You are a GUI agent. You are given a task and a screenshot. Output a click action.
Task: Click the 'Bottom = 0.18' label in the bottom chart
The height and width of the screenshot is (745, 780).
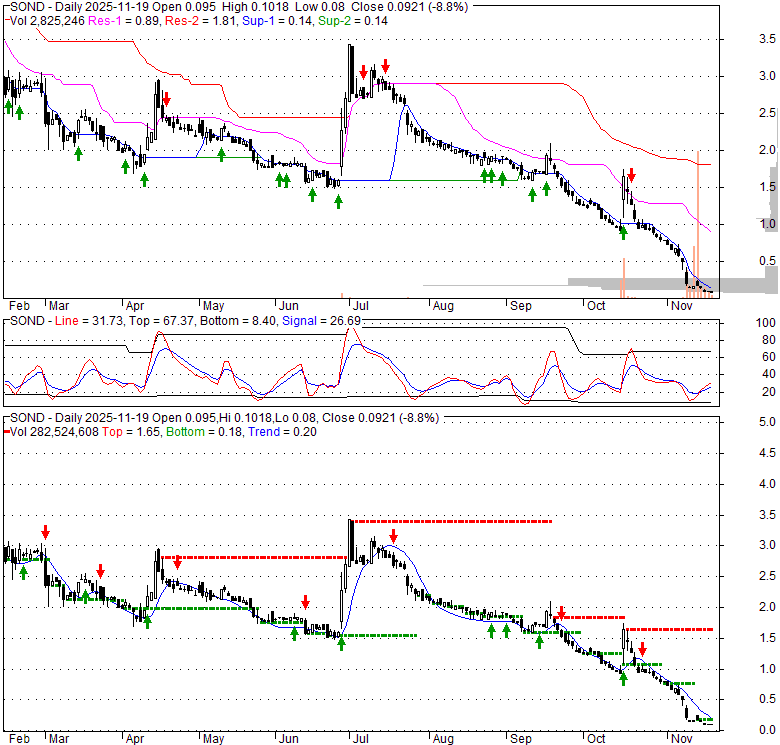pyautogui.click(x=204, y=432)
